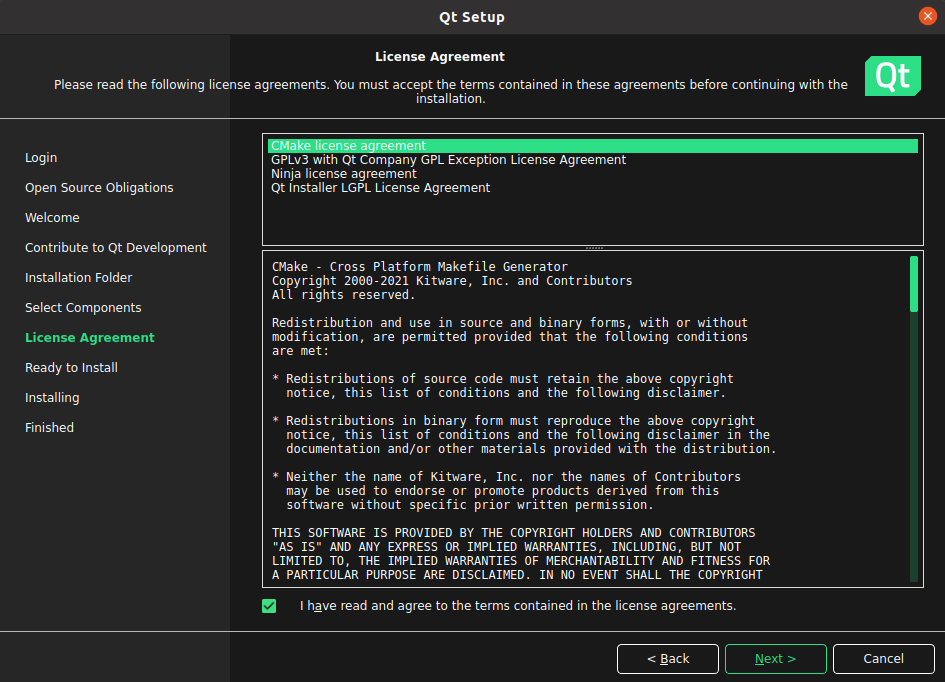
Task: Cancel the Qt installation
Action: [883, 659]
